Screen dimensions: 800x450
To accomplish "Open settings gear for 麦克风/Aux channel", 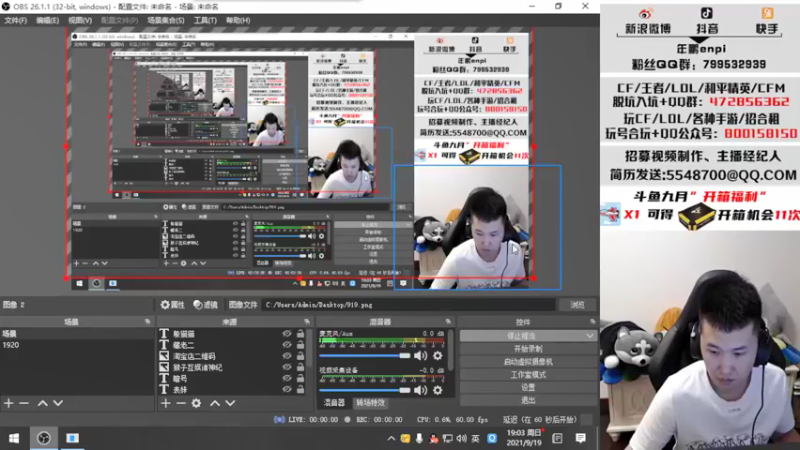I will point(438,356).
